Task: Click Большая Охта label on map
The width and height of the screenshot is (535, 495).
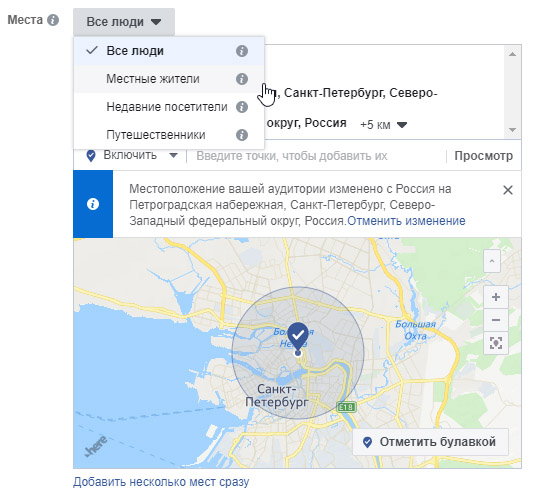Action: 415,330
